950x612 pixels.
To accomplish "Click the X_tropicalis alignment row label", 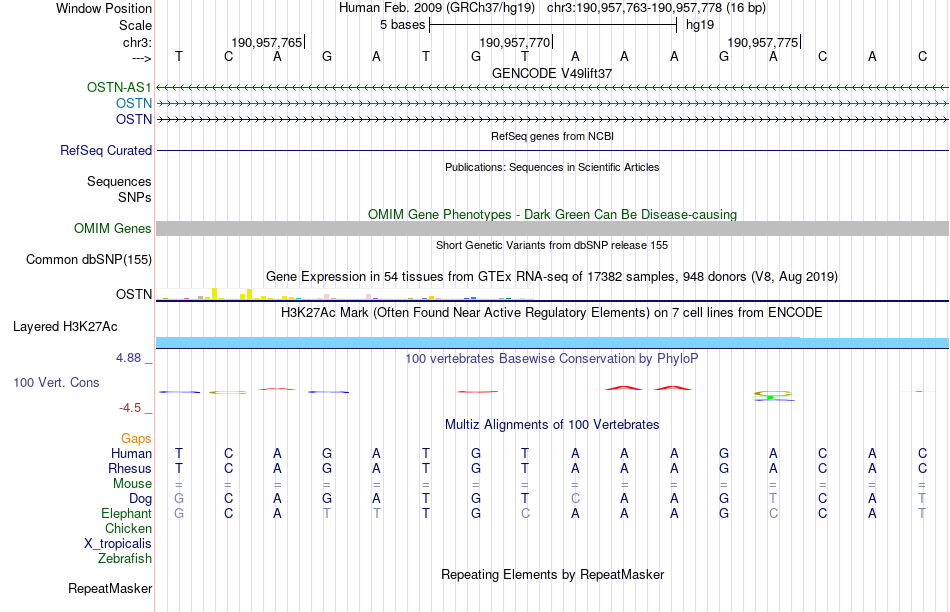I will (118, 544).
